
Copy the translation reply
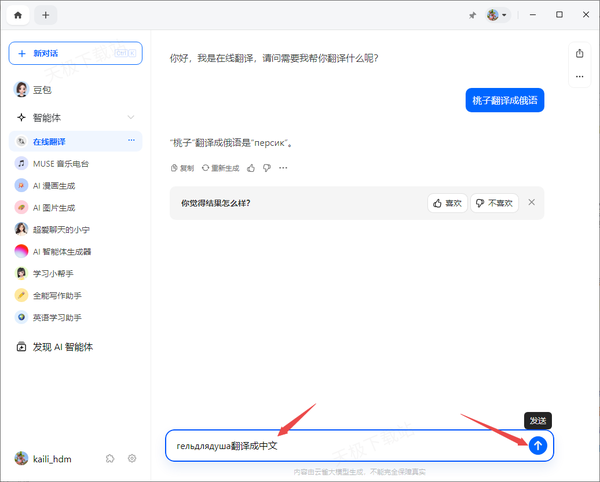[x=181, y=168]
